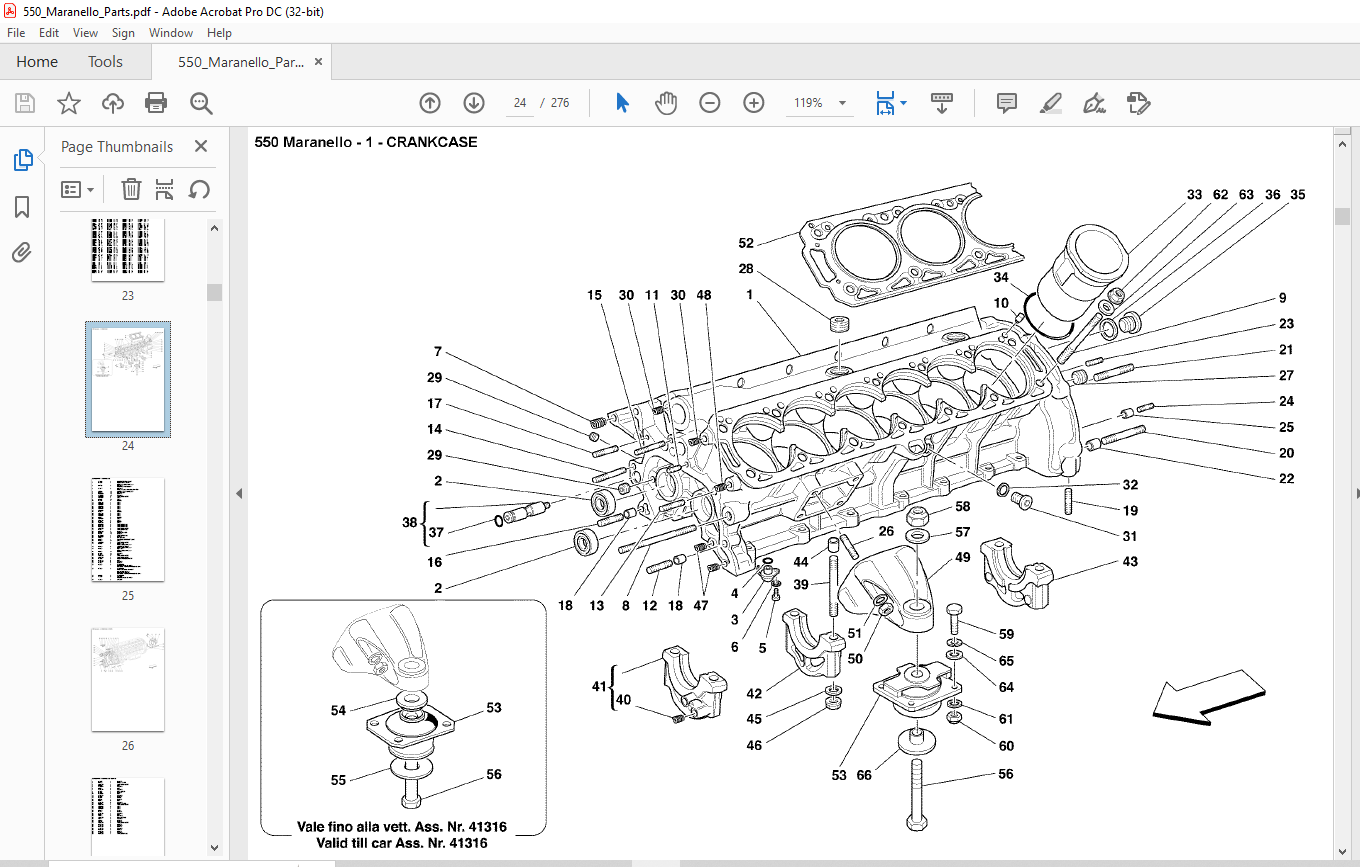
Task: Select the 550_Maranello_Par... document tab
Action: 241,62
